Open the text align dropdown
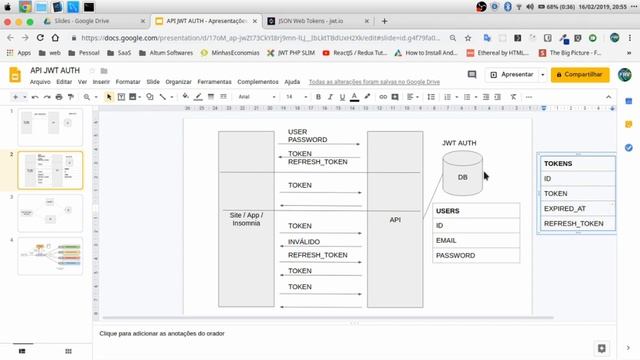The width and height of the screenshot is (640, 360). pyautogui.click(x=413, y=97)
